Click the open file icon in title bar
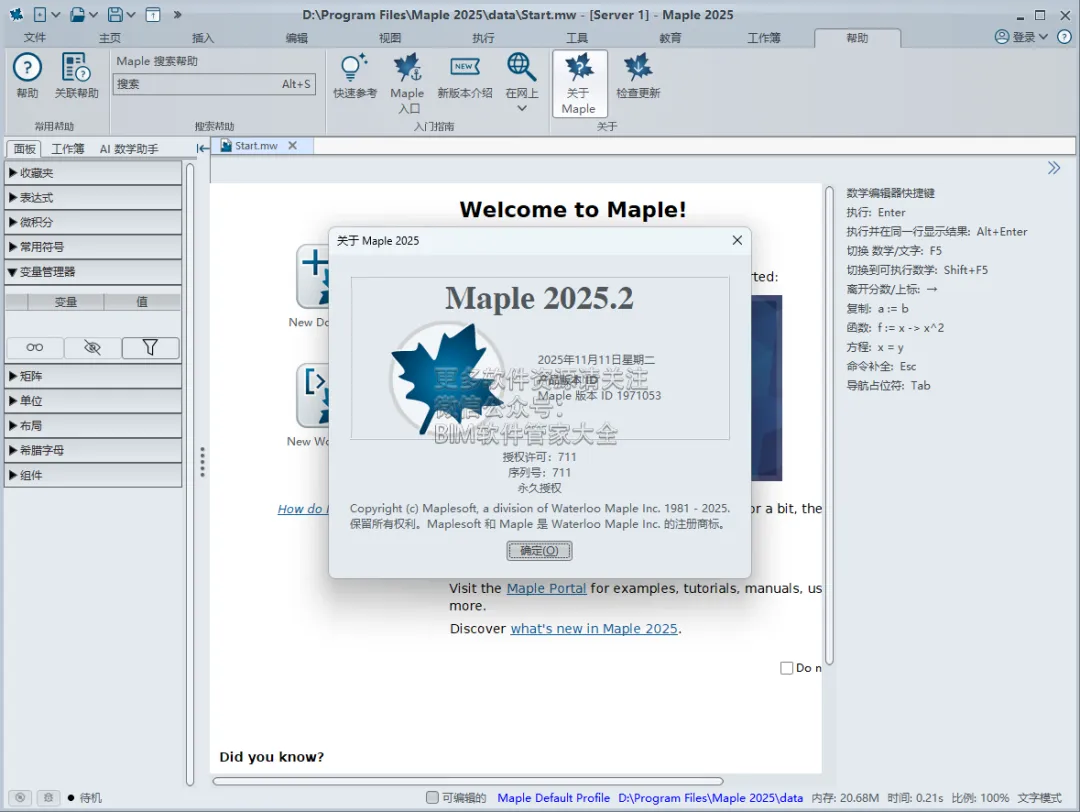1080x812 pixels. click(x=78, y=14)
